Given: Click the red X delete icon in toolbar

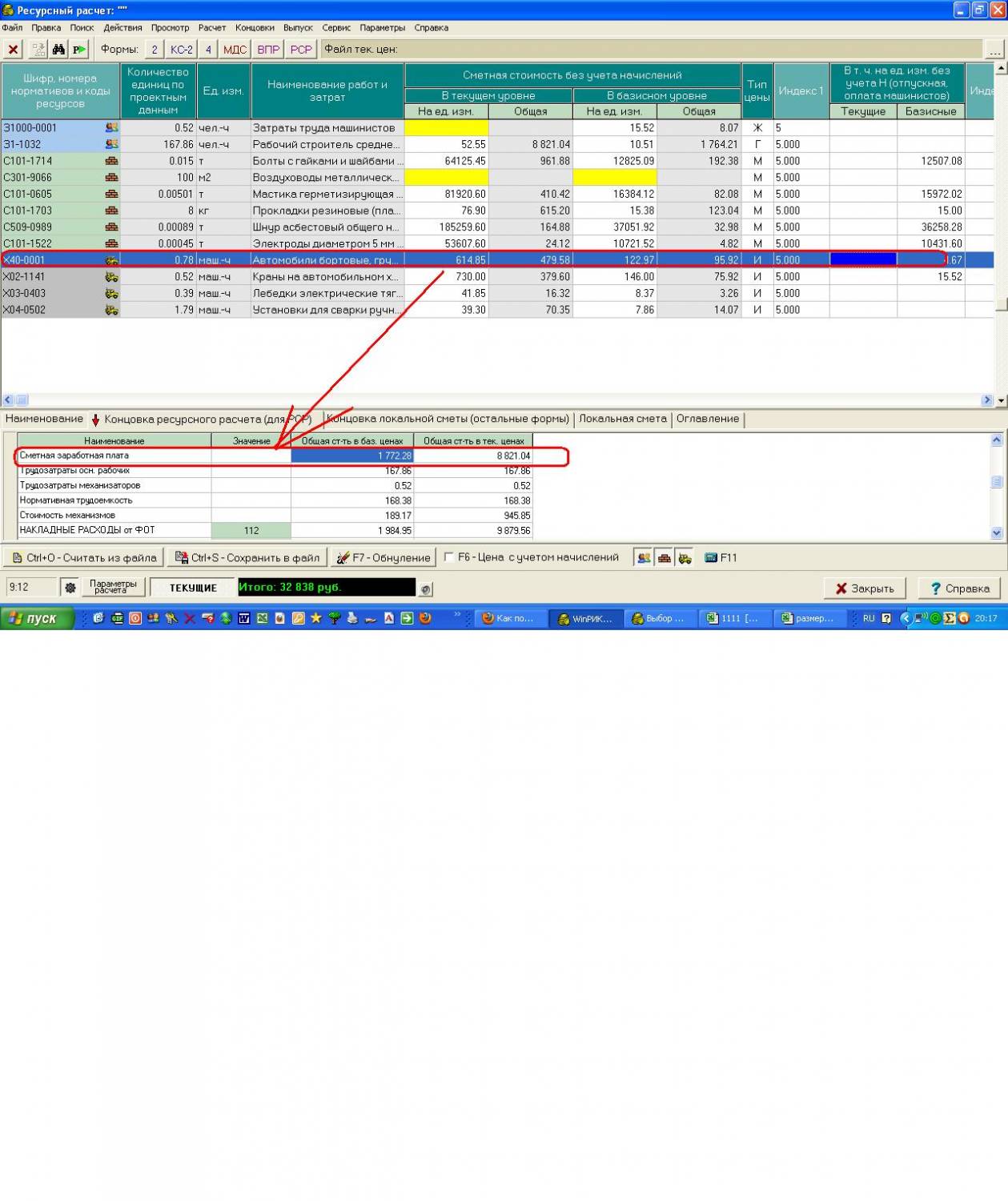Looking at the screenshot, I should pos(14,50).
